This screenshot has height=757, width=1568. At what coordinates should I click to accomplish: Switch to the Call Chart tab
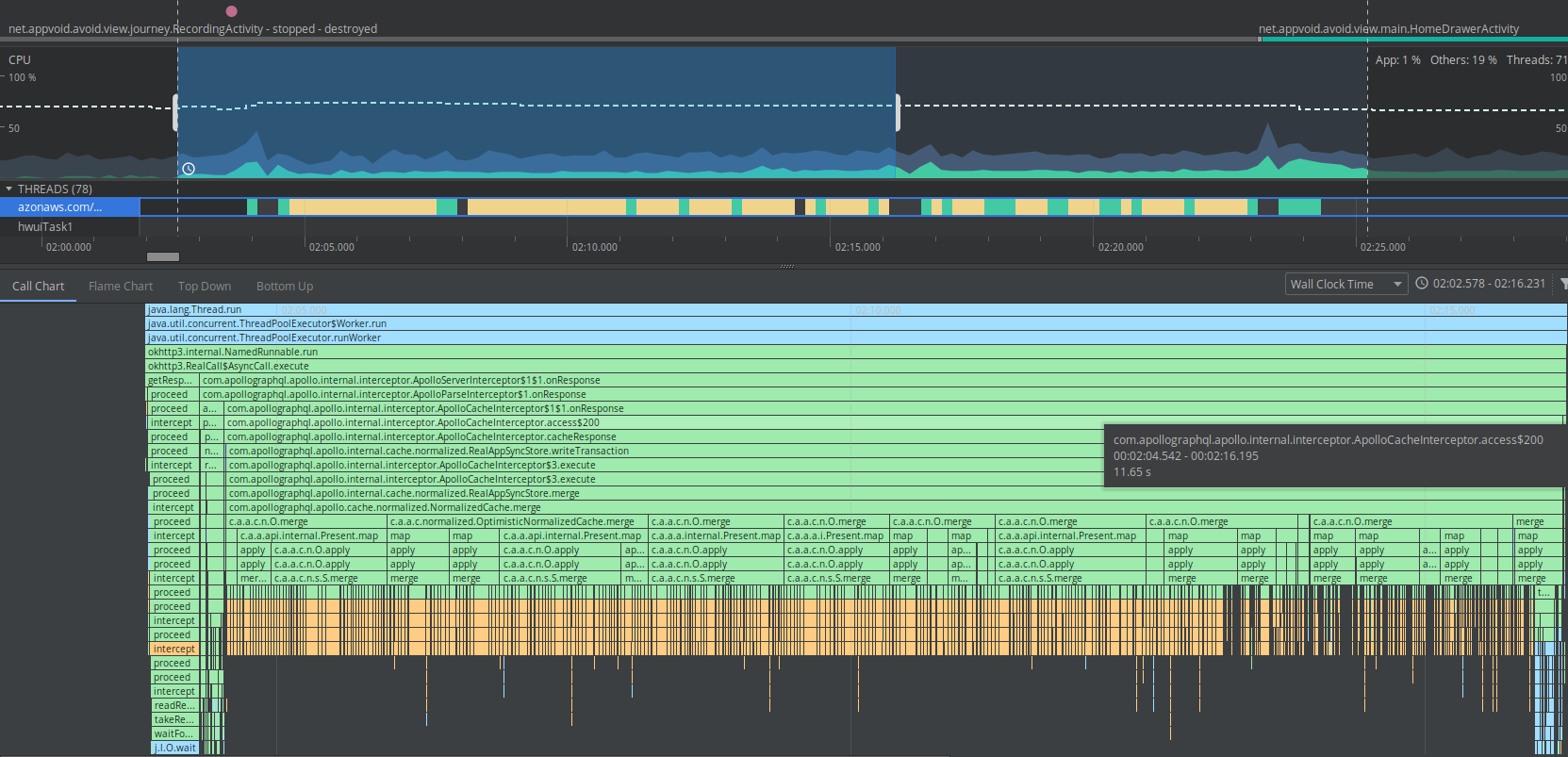click(39, 287)
